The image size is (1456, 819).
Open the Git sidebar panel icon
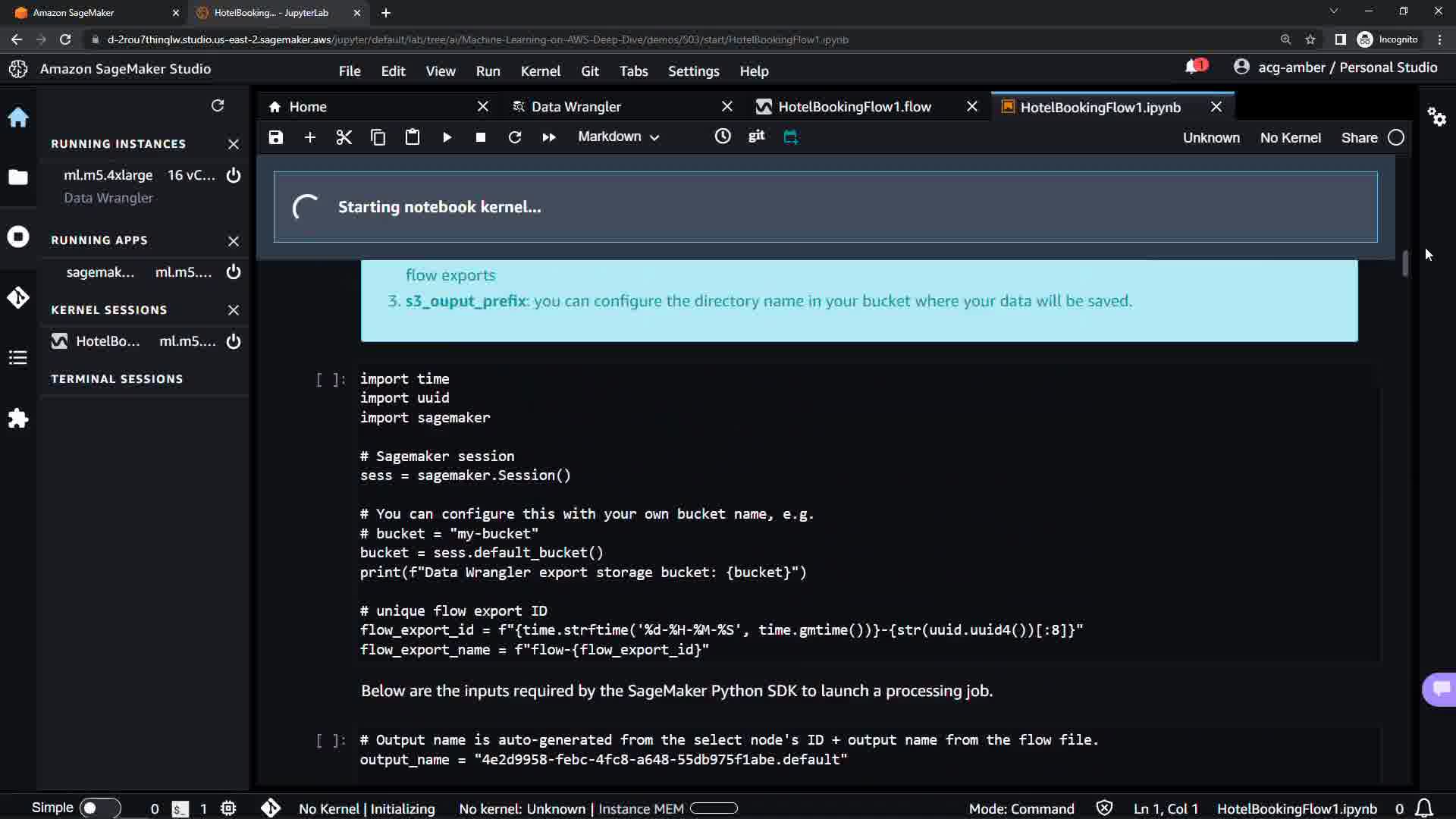(x=18, y=297)
